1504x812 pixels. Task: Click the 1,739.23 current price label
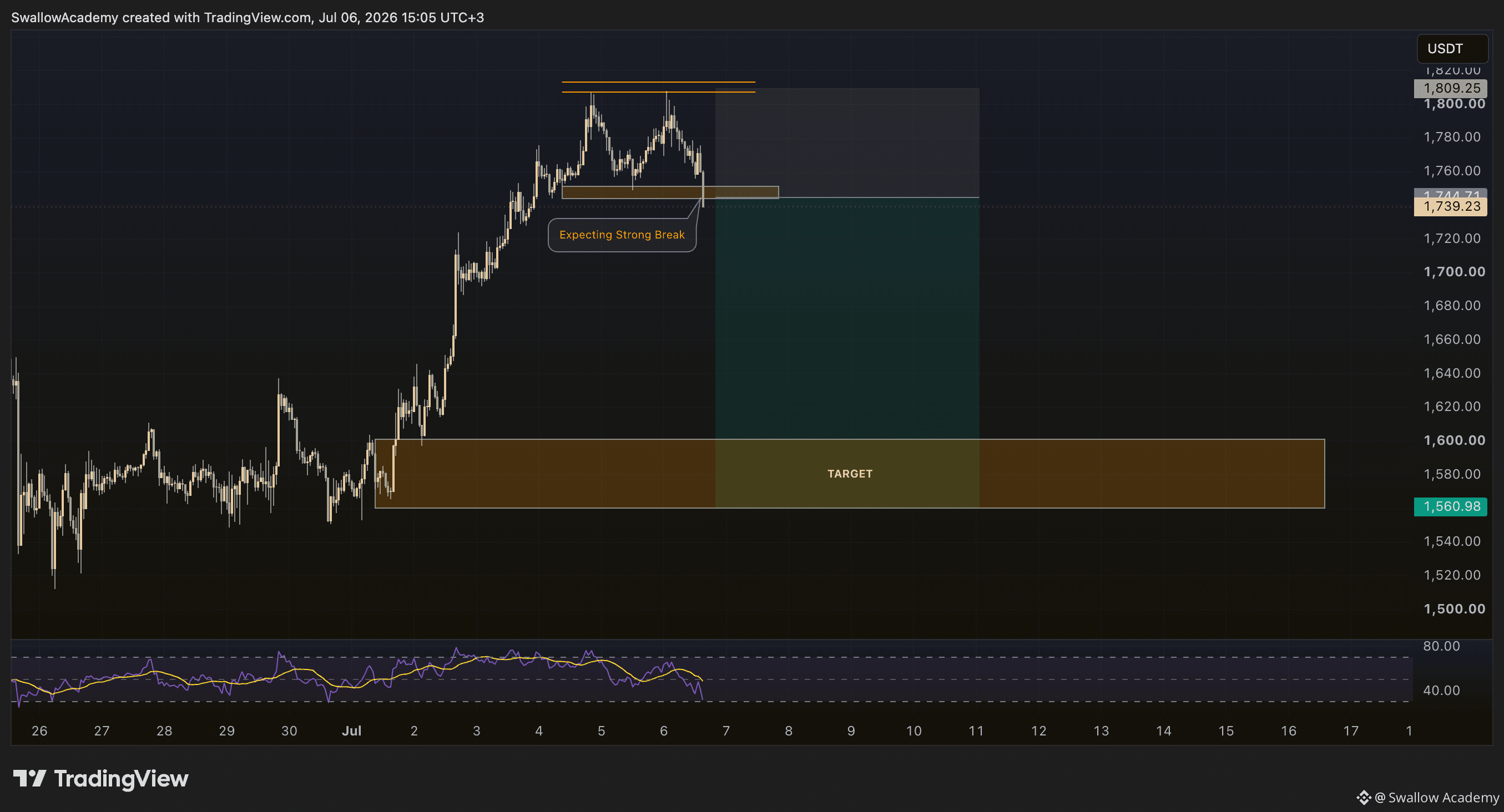coord(1450,206)
